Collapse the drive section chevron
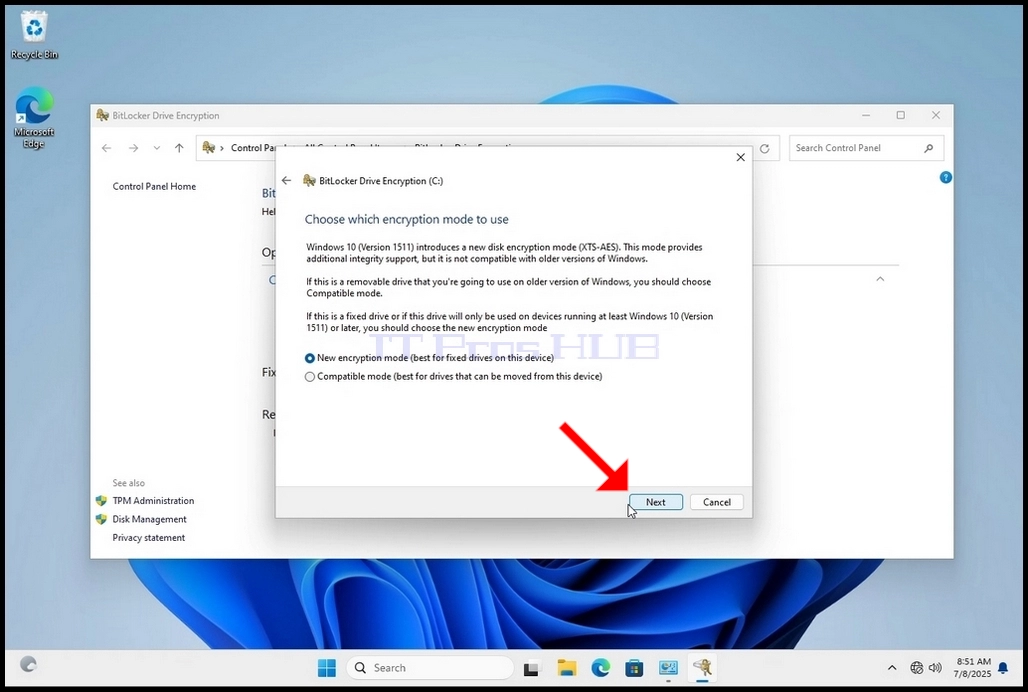The width and height of the screenshot is (1028, 692). tap(880, 279)
